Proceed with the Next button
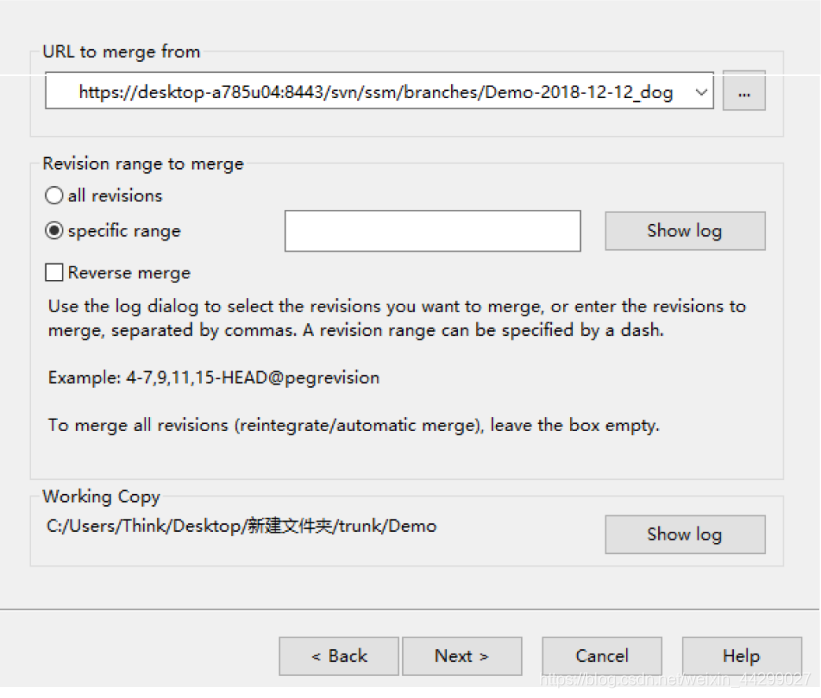Image resolution: width=821 pixels, height=698 pixels. pyautogui.click(x=462, y=656)
